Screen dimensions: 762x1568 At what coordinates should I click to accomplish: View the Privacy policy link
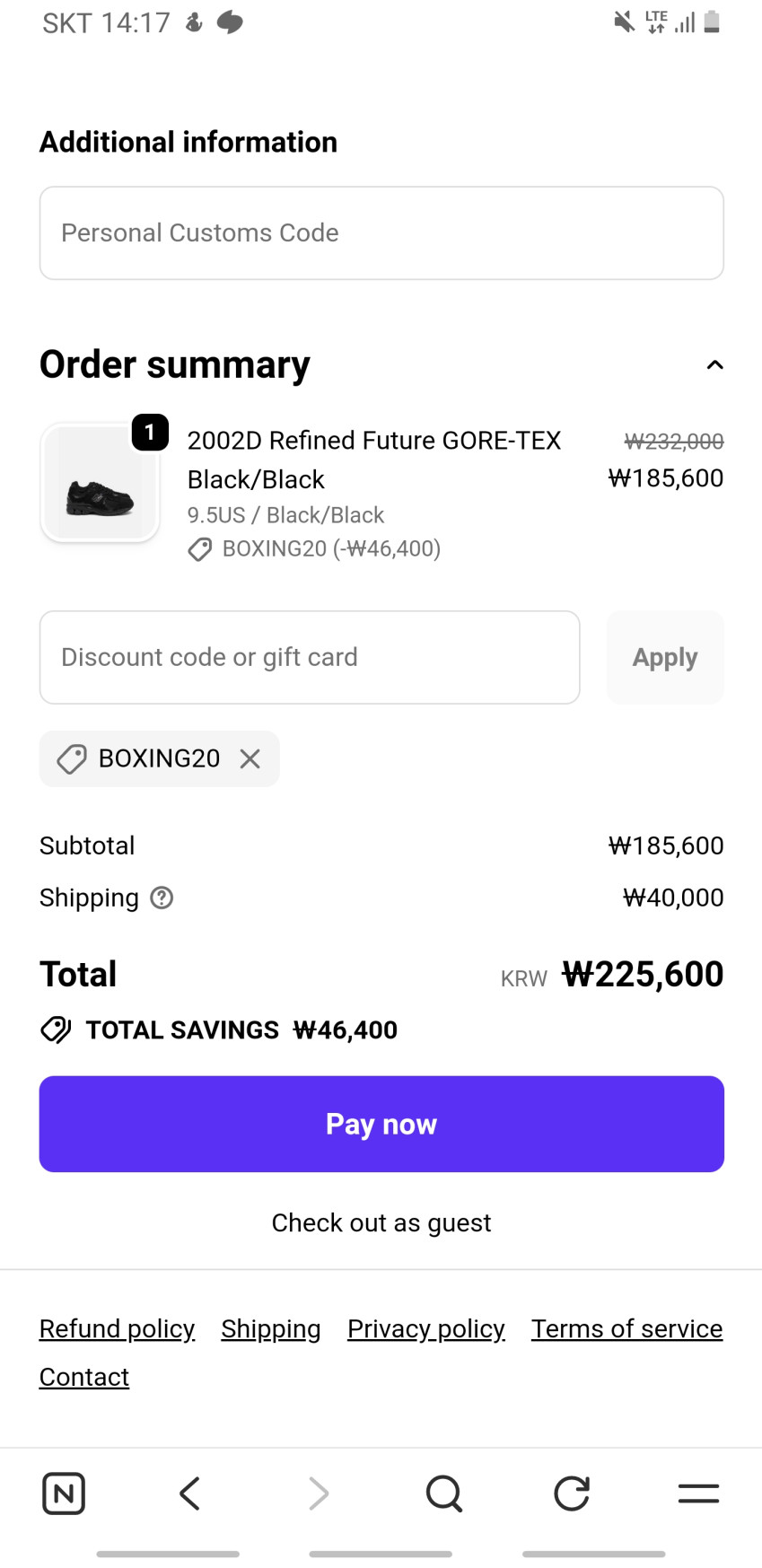pos(426,1328)
